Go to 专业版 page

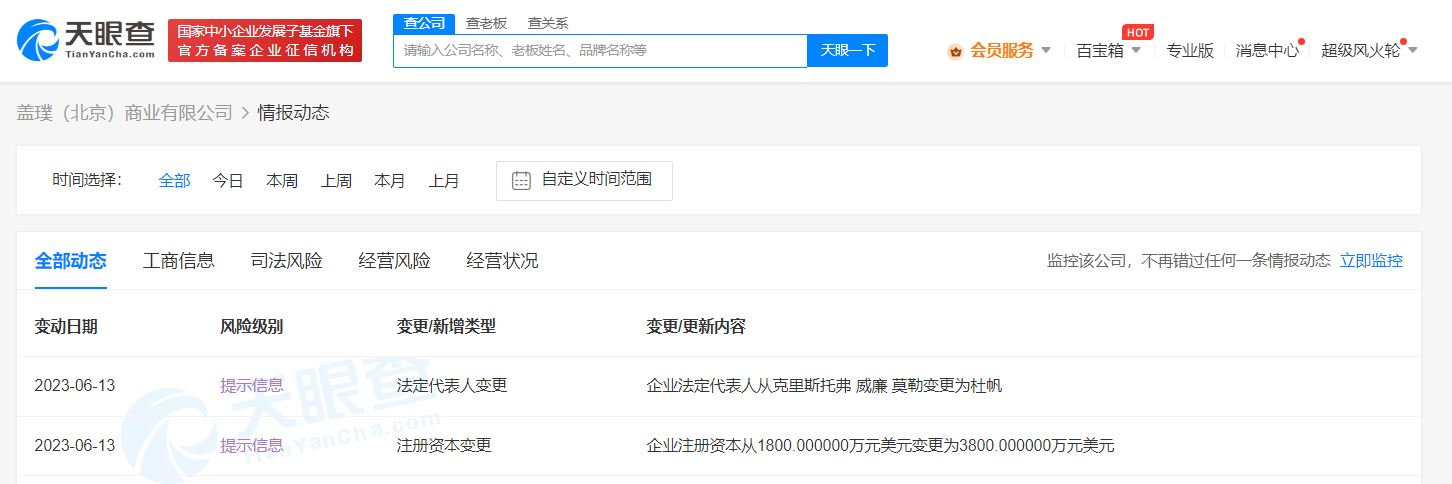1190,50
